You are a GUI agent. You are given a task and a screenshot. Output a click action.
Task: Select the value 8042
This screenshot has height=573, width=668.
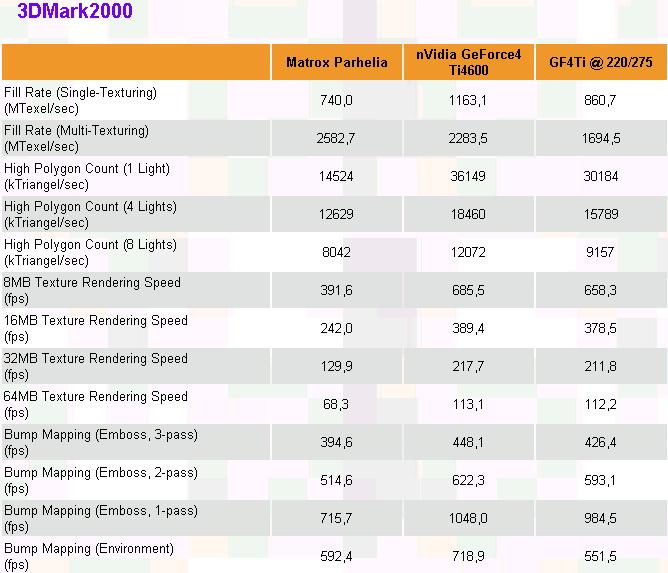point(336,252)
